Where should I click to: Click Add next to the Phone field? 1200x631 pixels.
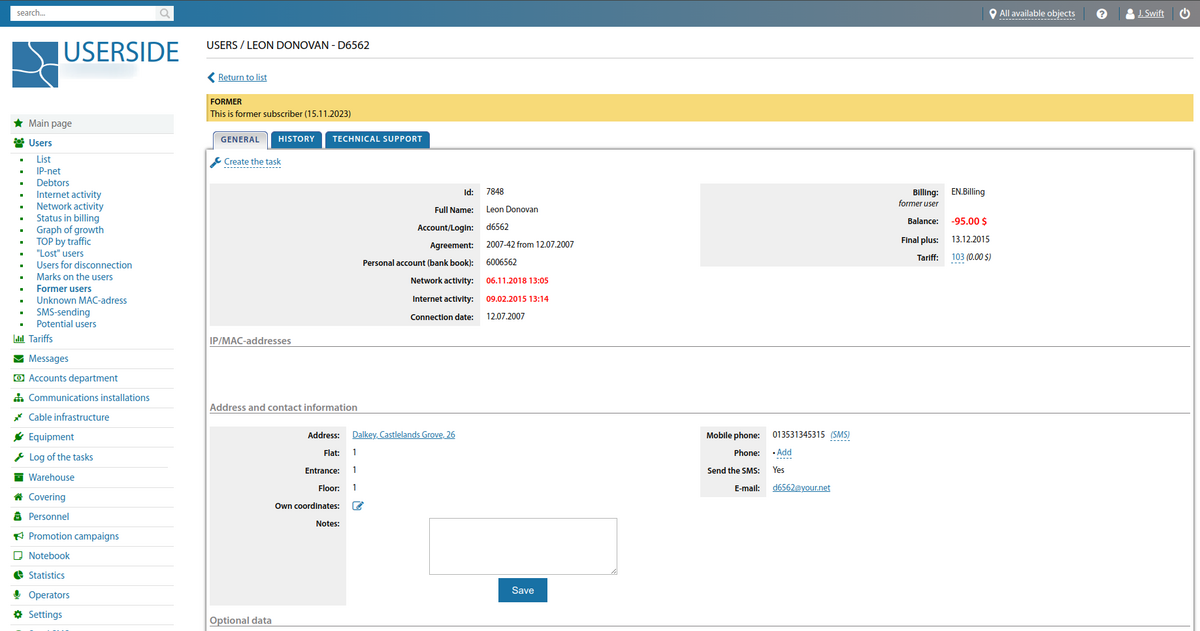click(783, 452)
